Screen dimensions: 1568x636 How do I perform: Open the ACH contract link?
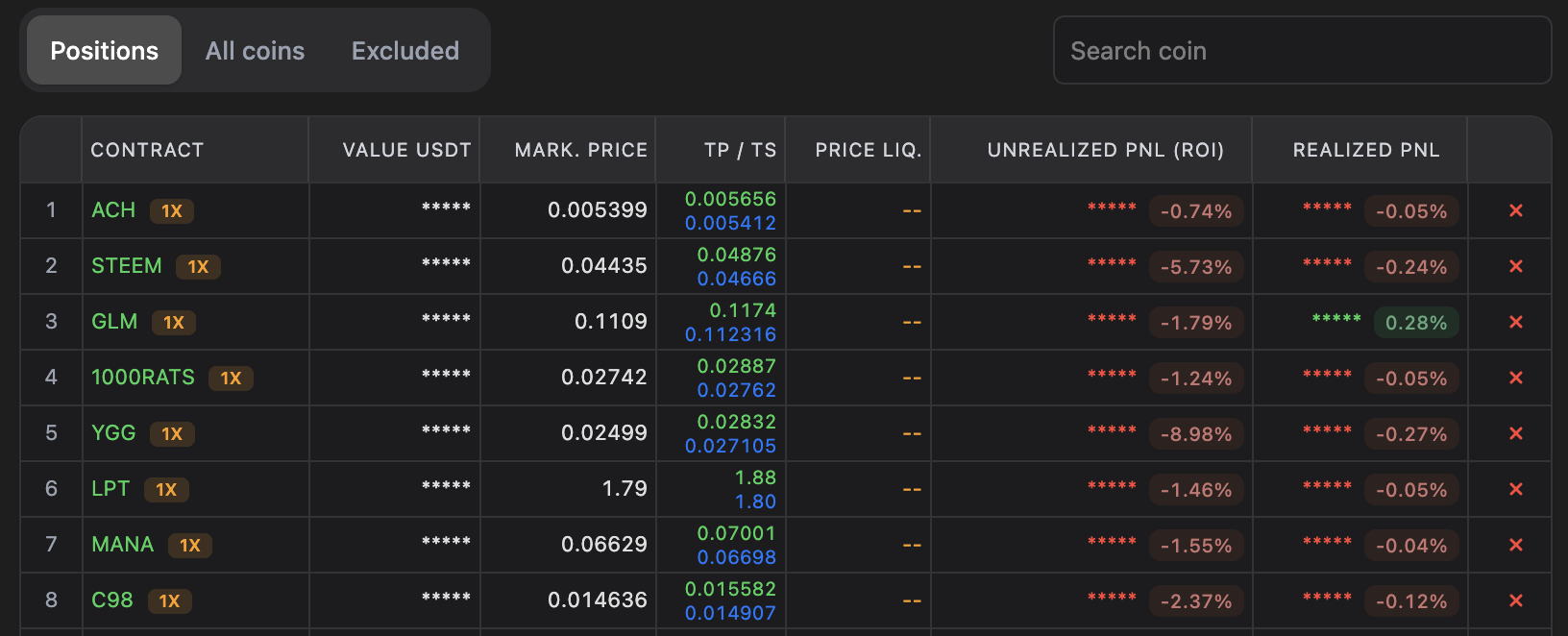point(113,210)
